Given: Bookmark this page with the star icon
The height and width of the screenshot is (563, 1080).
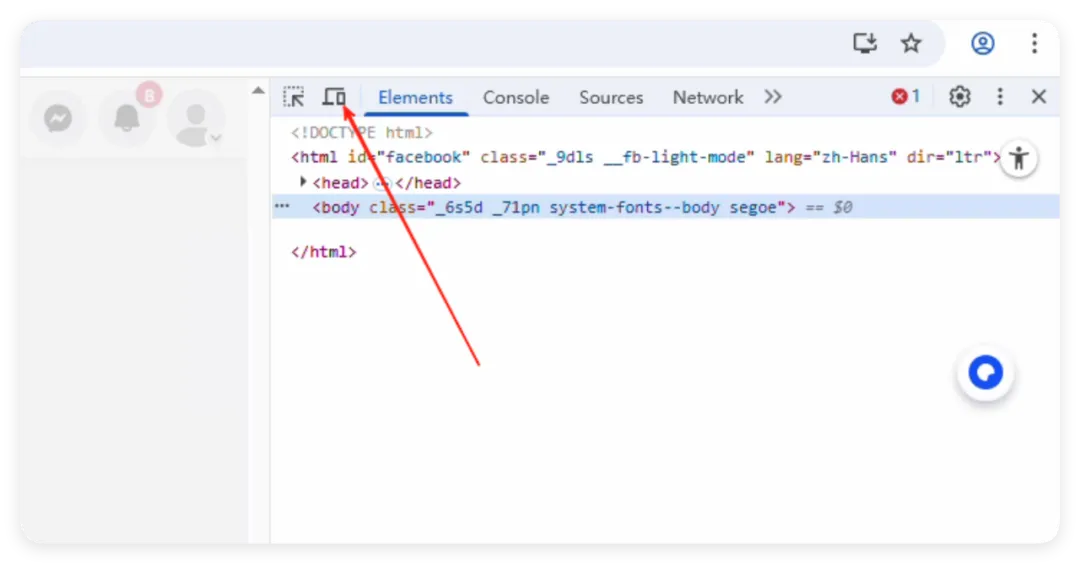Looking at the screenshot, I should [x=911, y=43].
